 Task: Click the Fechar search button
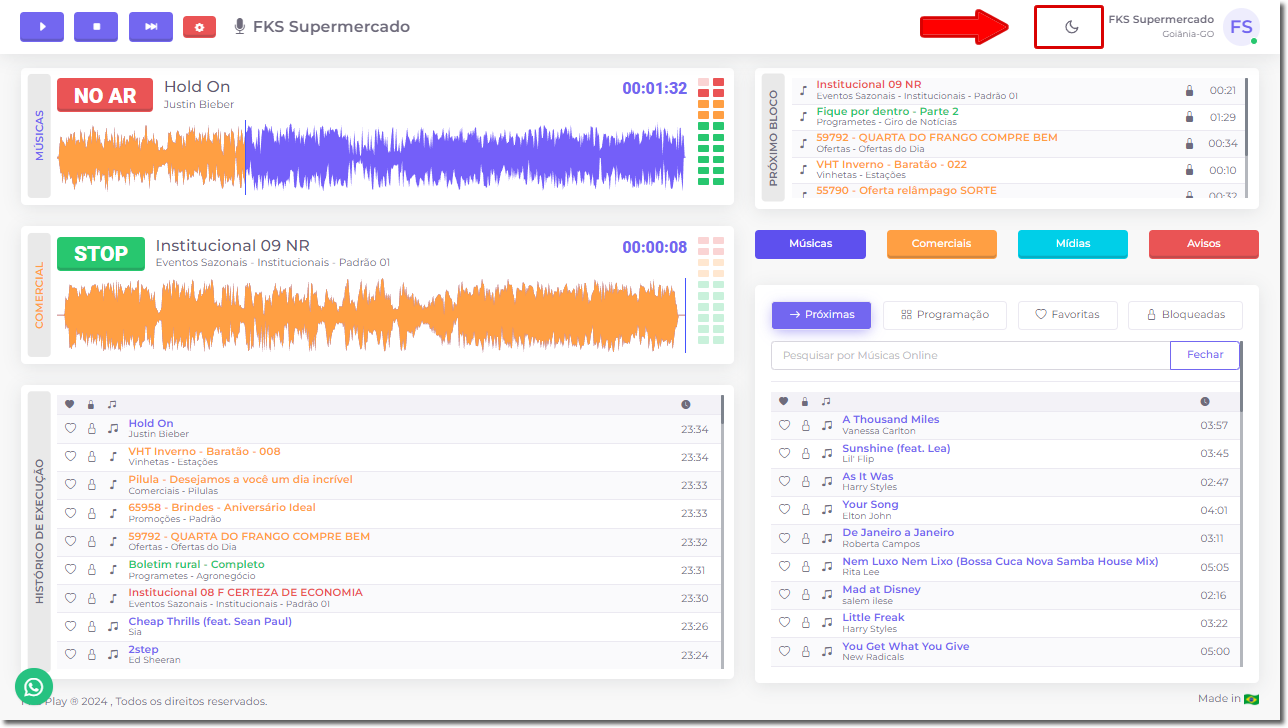[1204, 355]
